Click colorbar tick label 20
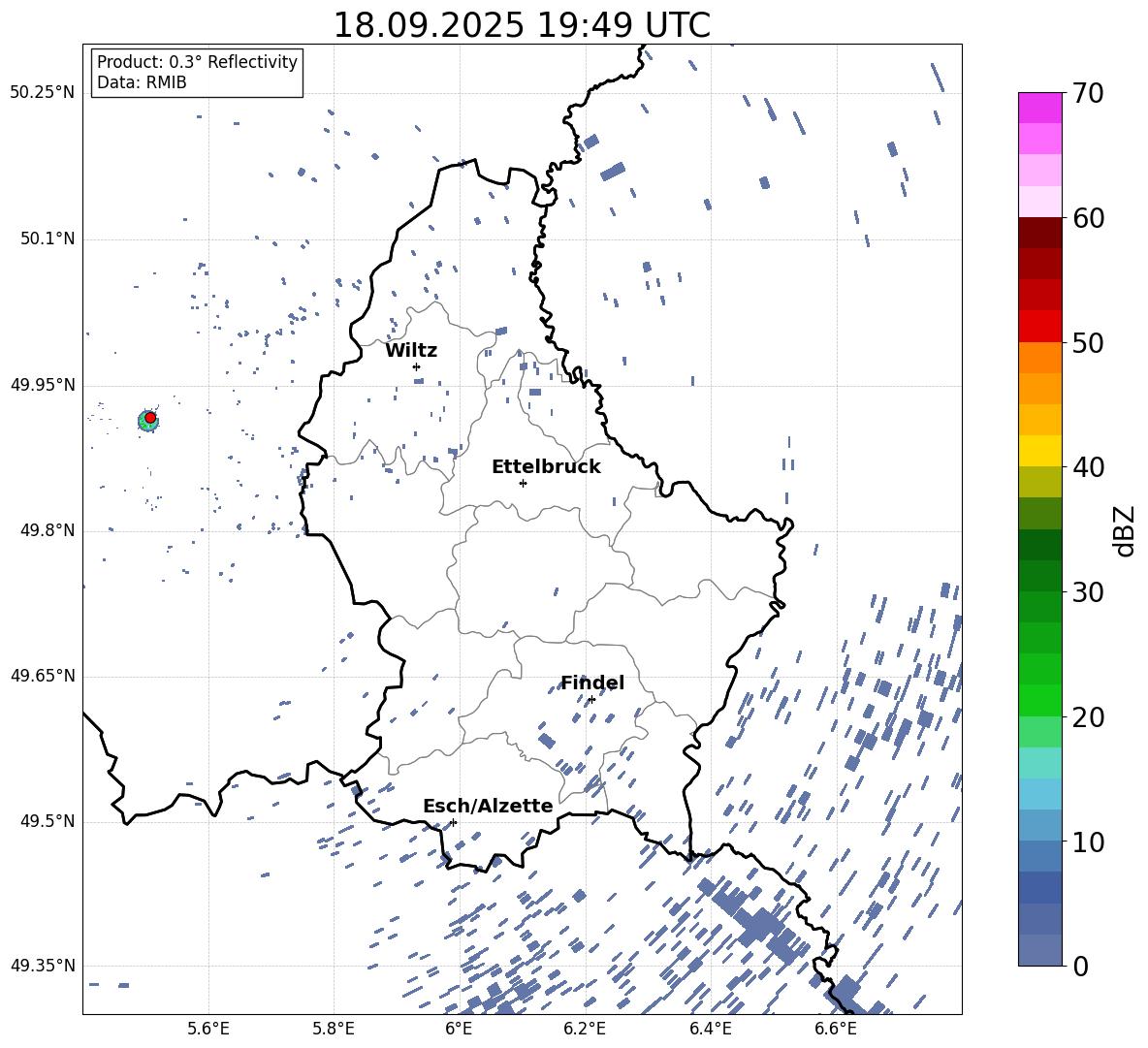 [1088, 716]
